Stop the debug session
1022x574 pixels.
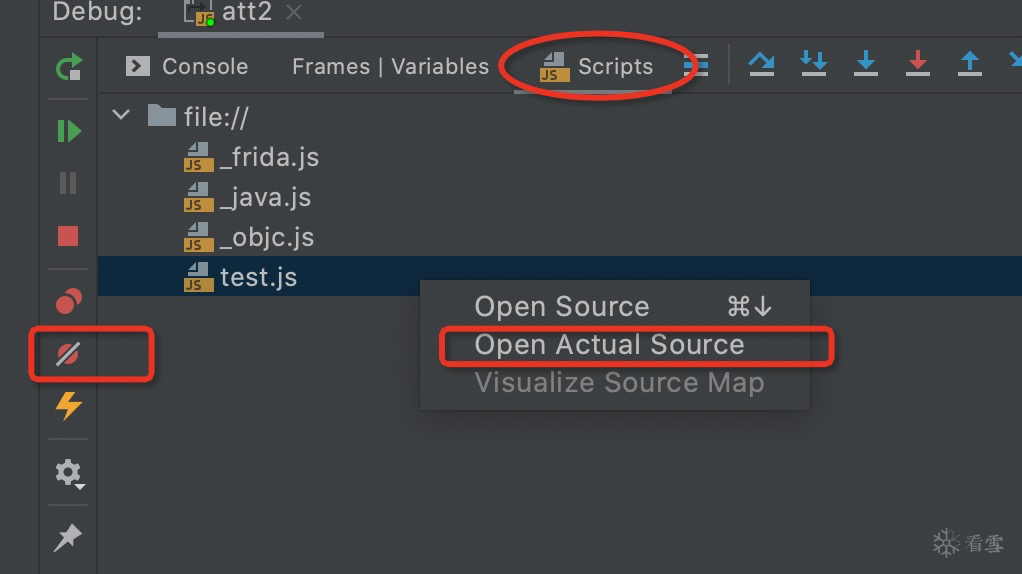pyautogui.click(x=68, y=236)
